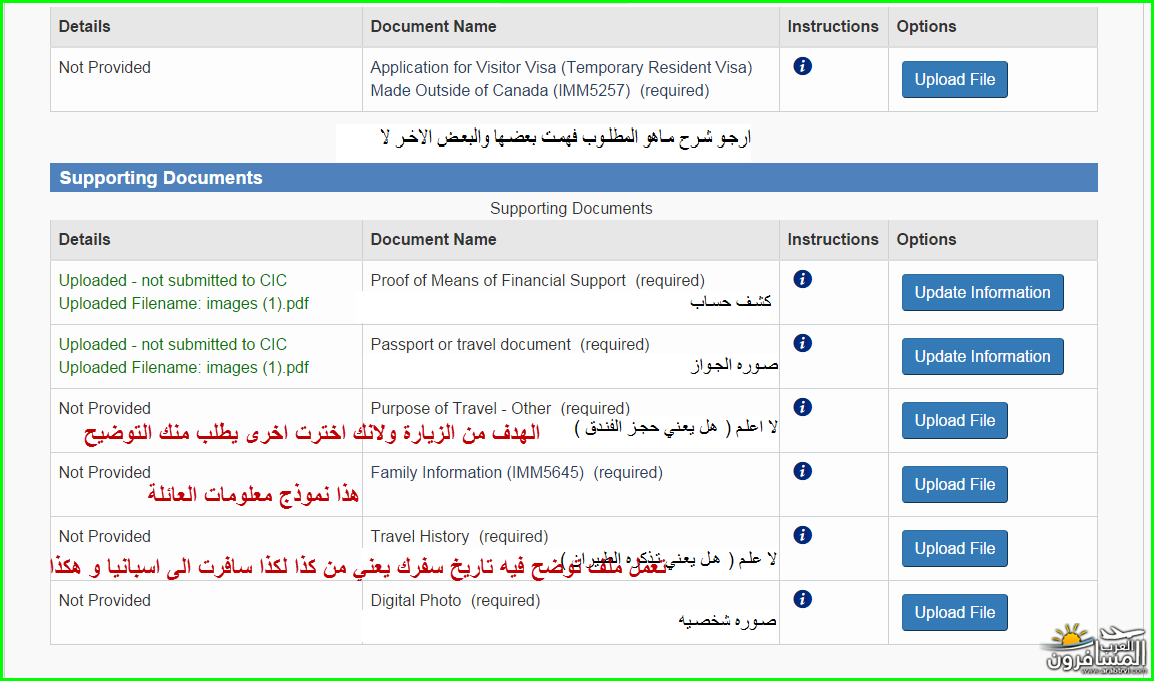Click uploaded filename in Financial Support row

184,303
